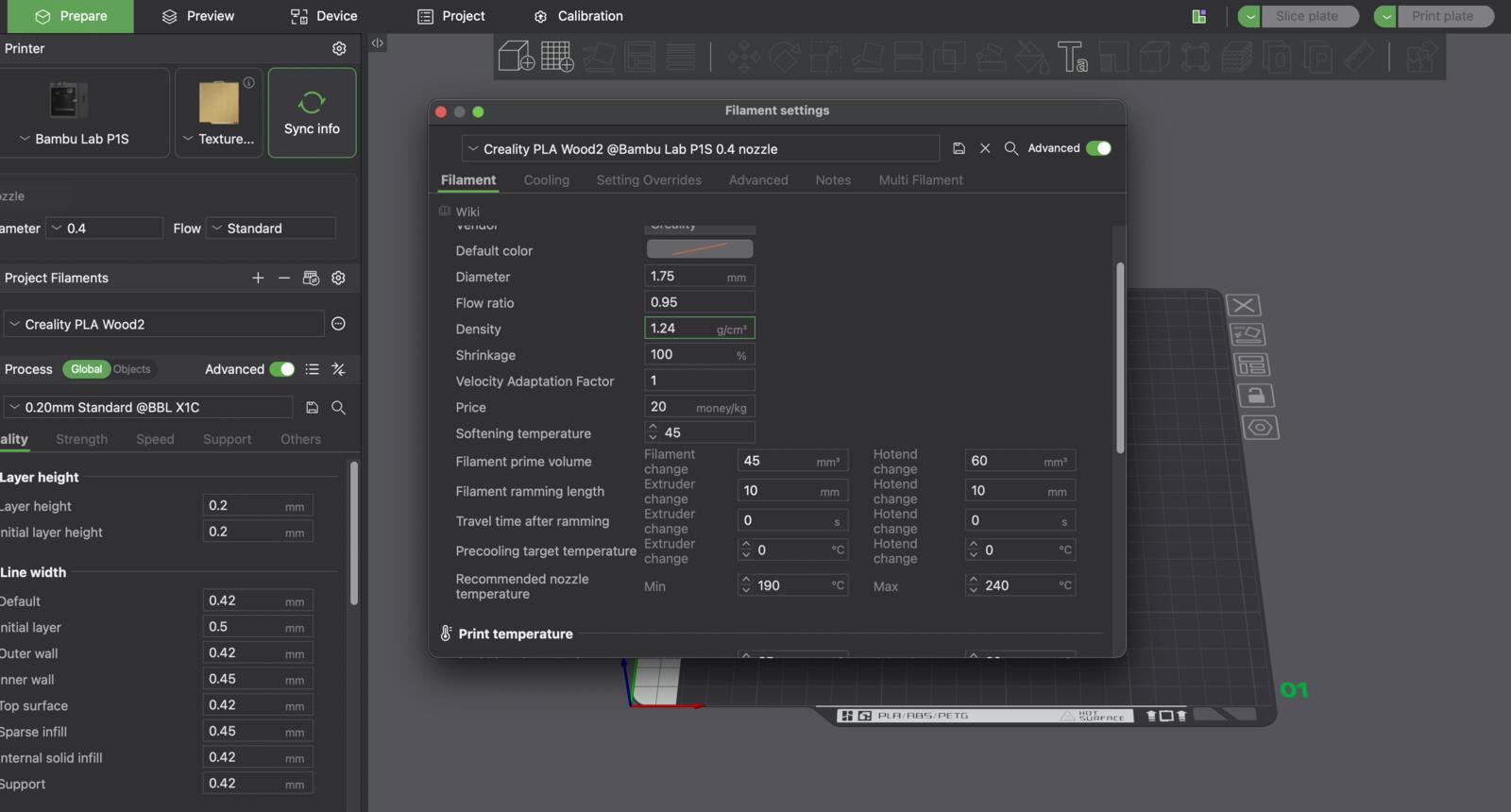The width and height of the screenshot is (1511, 812).
Task: Open printer settings gear next to Printer
Action: 339,48
